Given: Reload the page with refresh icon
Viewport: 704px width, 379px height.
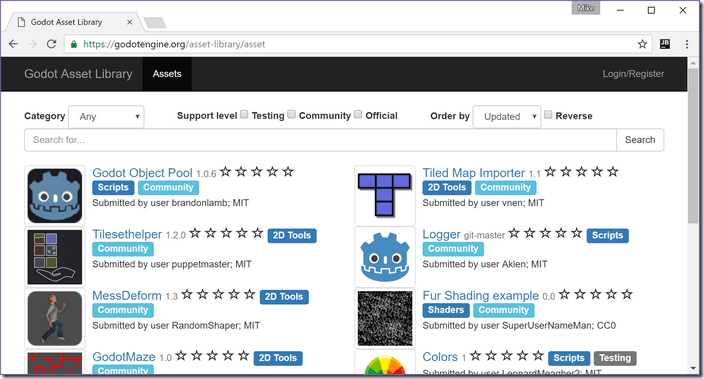Looking at the screenshot, I should (52, 44).
